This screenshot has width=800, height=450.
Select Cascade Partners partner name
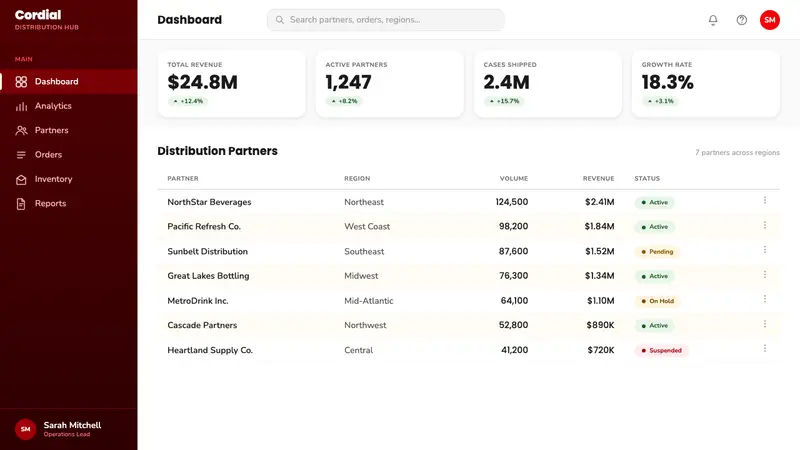(202, 326)
